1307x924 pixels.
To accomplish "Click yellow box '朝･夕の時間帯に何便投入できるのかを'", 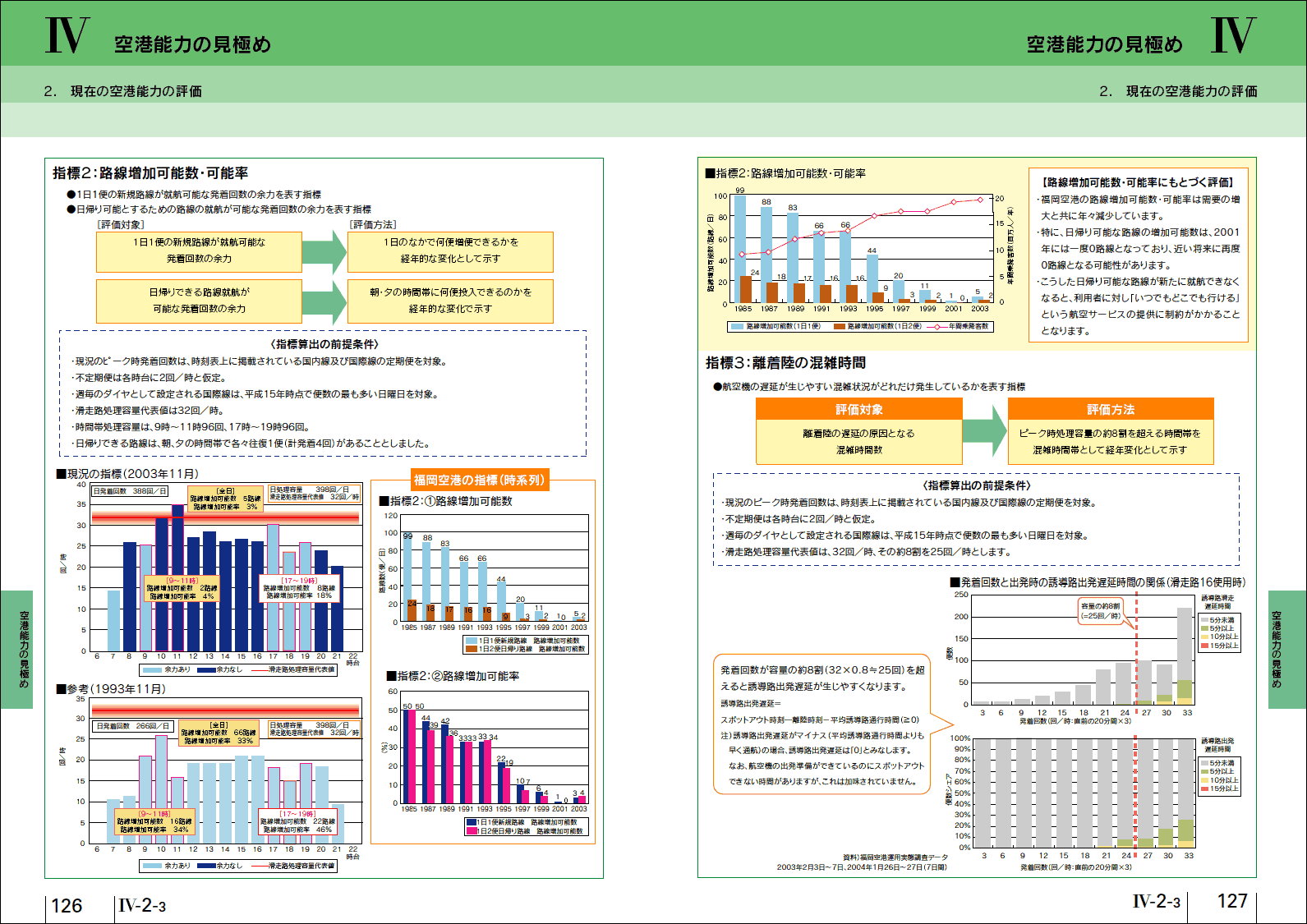I will pos(450,301).
